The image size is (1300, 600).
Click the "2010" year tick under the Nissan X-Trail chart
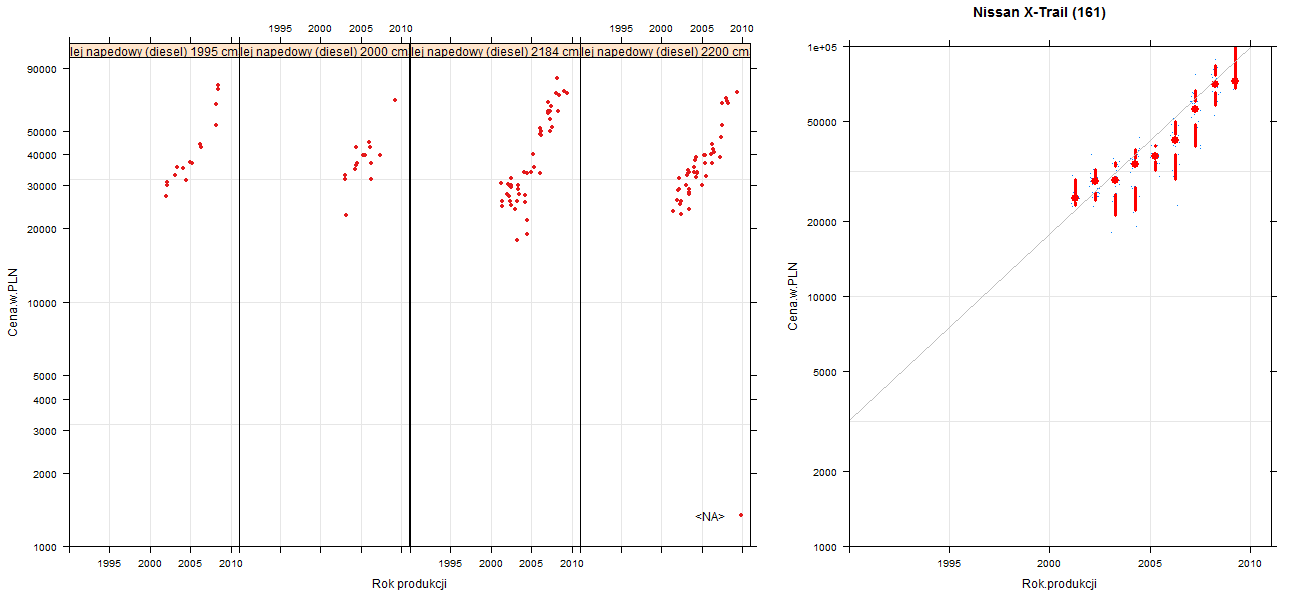1249,565
